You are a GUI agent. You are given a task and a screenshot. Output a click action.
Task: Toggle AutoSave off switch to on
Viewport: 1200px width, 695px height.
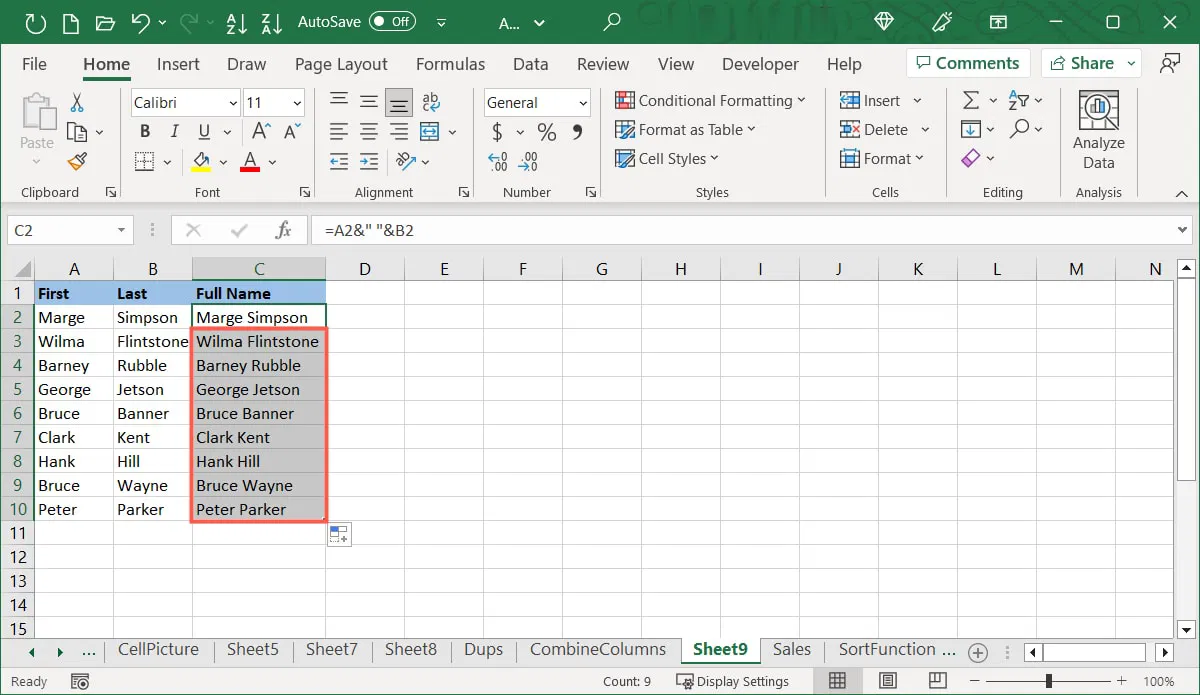[391, 20]
